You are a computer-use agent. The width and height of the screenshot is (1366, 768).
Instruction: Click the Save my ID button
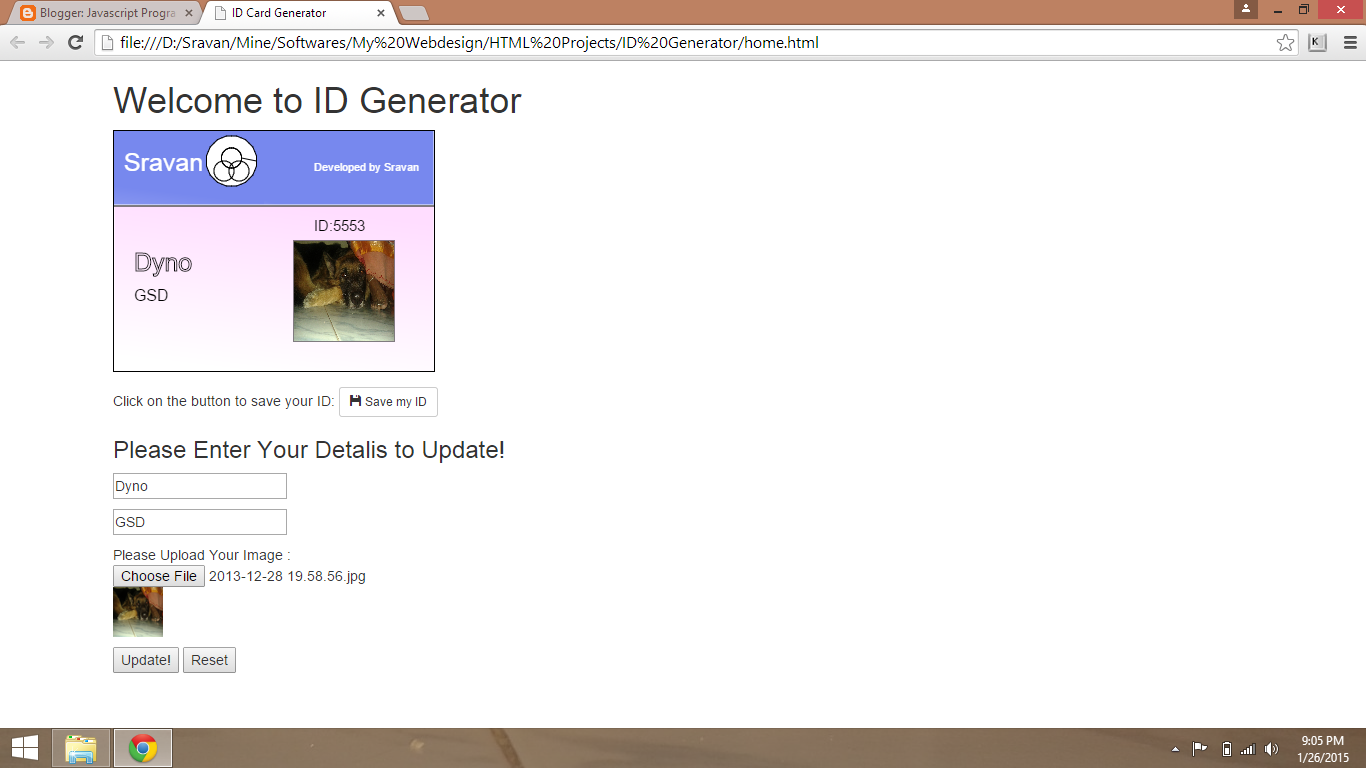(x=388, y=402)
